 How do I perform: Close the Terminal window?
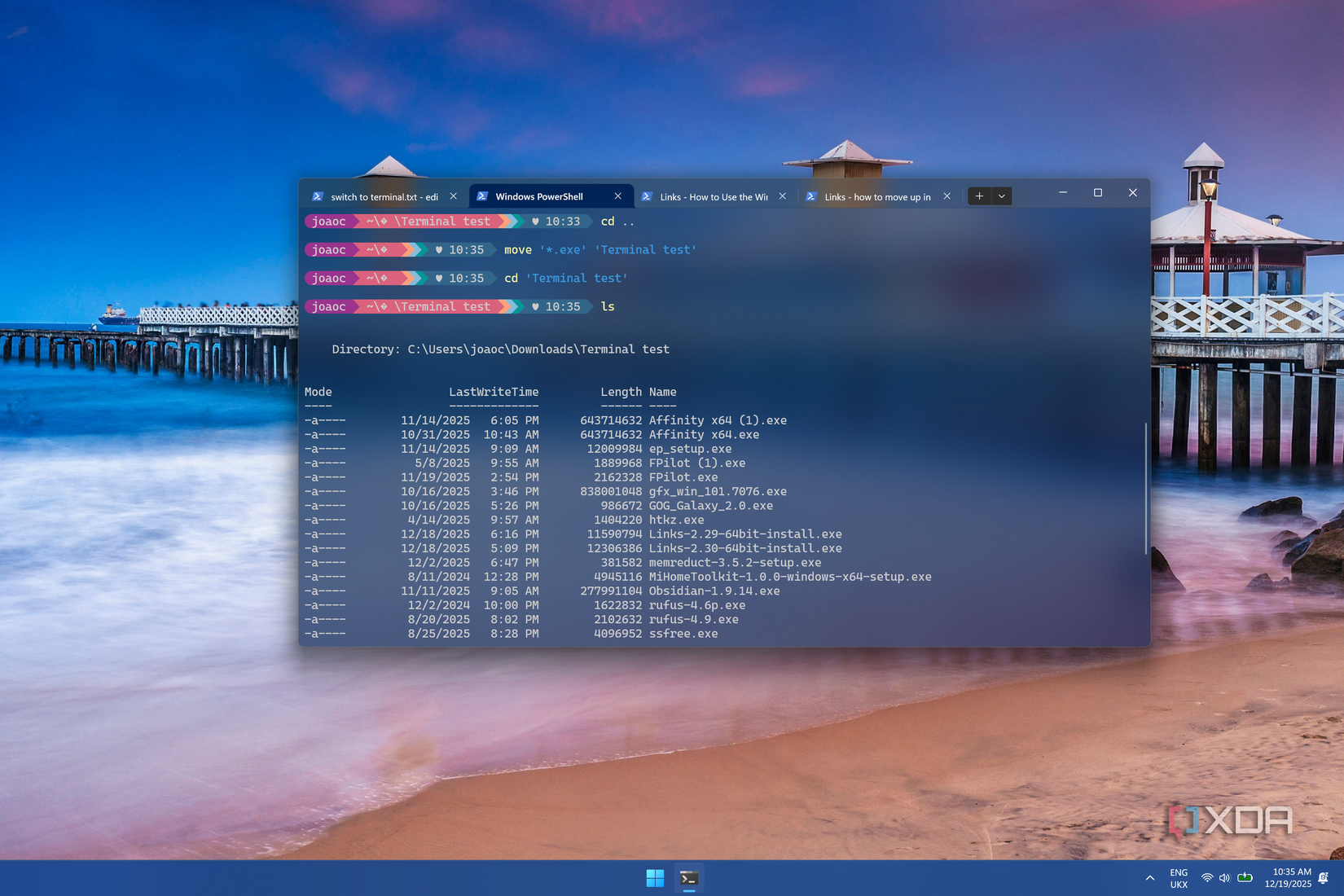click(1133, 193)
